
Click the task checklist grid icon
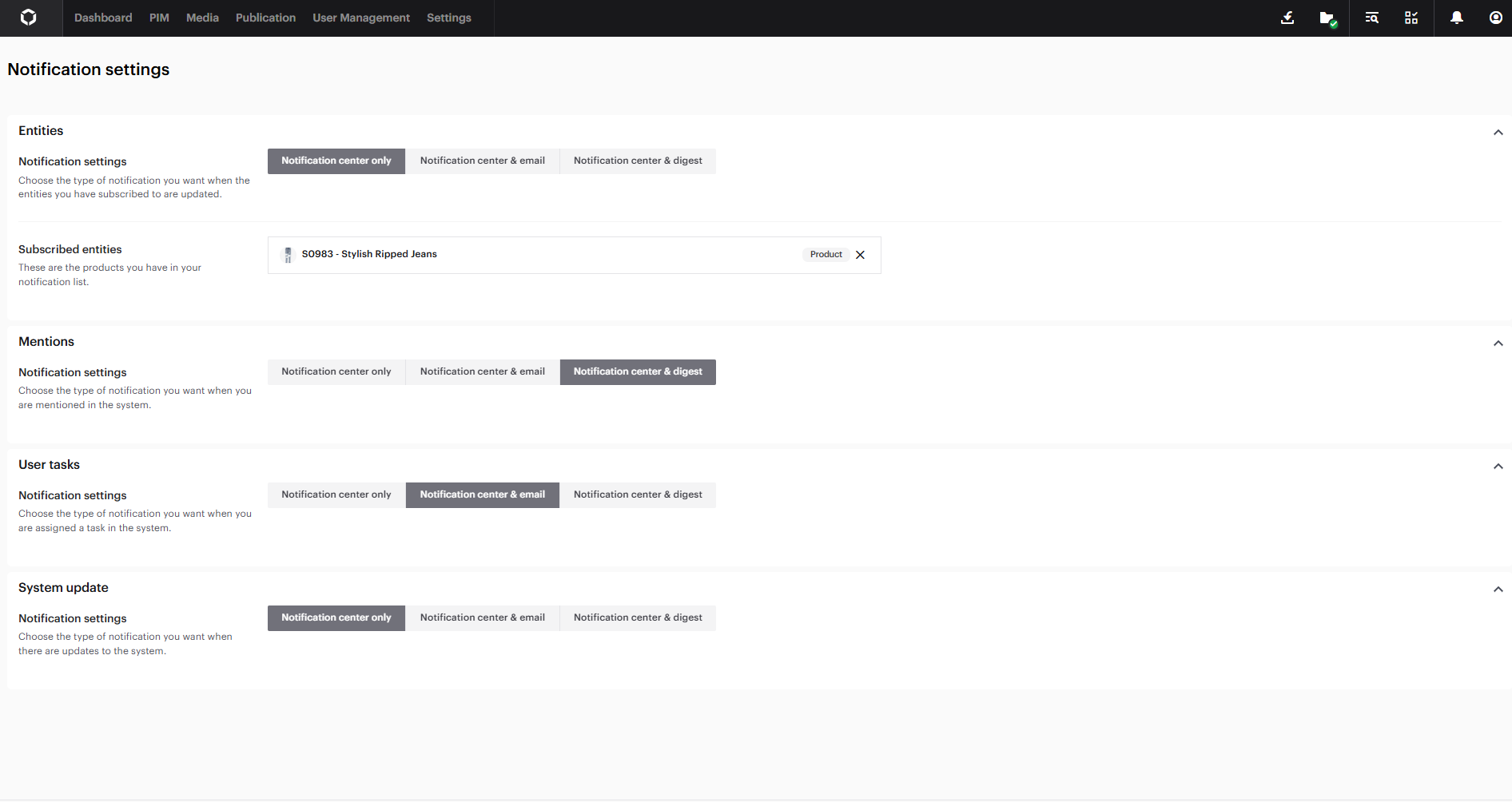(1411, 18)
